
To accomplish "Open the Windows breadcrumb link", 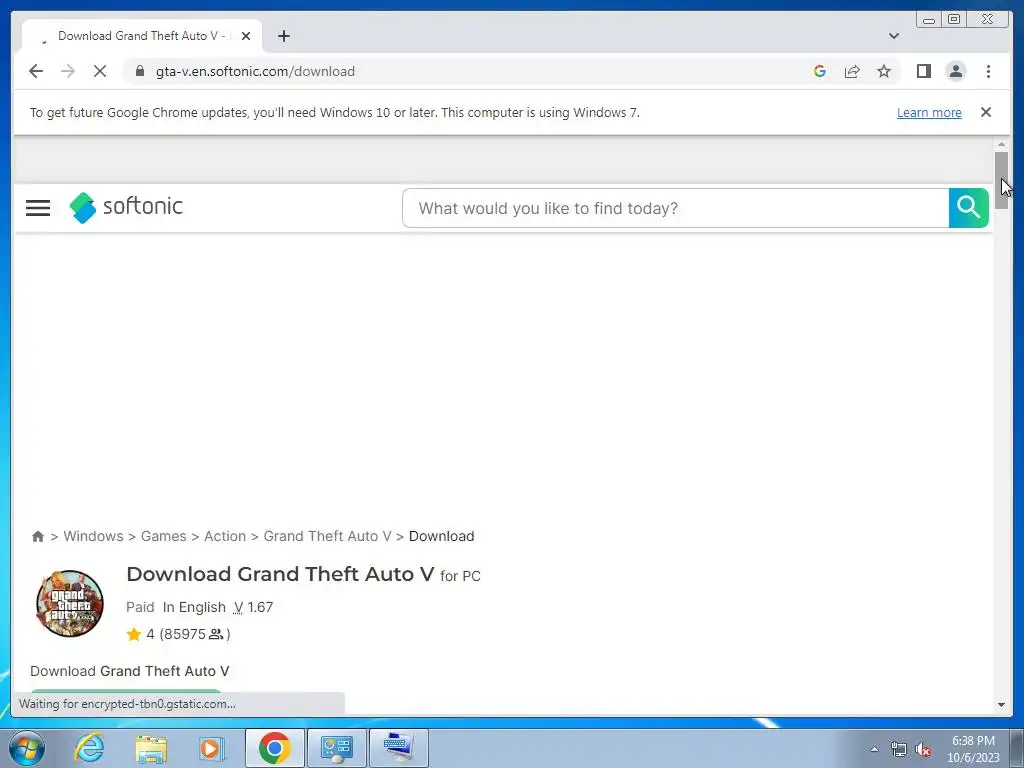I will (x=93, y=536).
